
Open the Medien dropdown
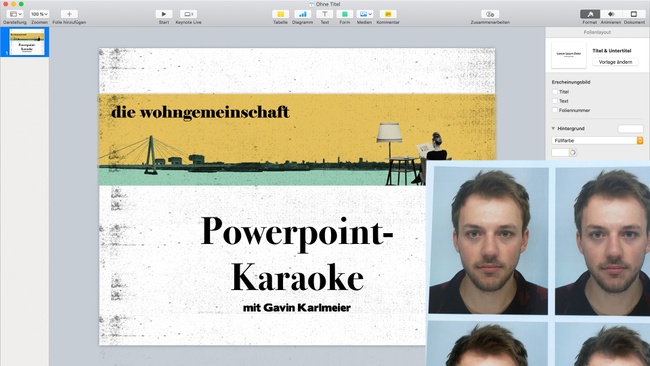[x=364, y=14]
